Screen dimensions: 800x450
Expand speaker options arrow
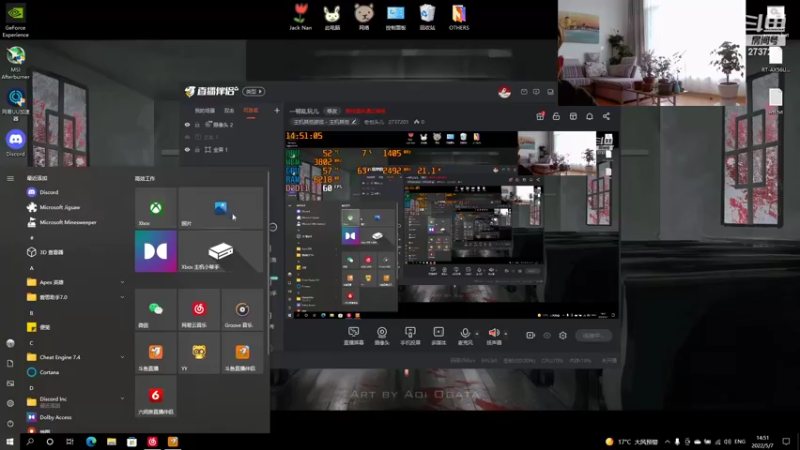[506, 334]
